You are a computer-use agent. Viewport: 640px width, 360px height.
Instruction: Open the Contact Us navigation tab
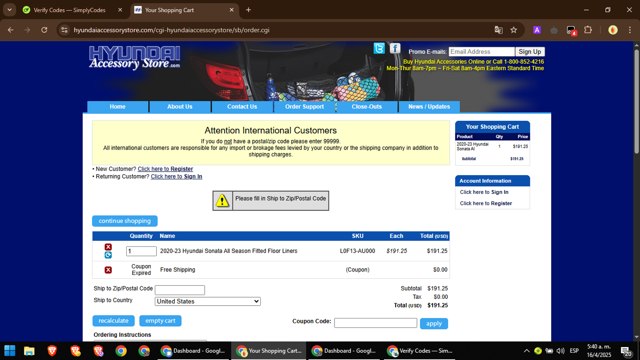click(x=242, y=107)
